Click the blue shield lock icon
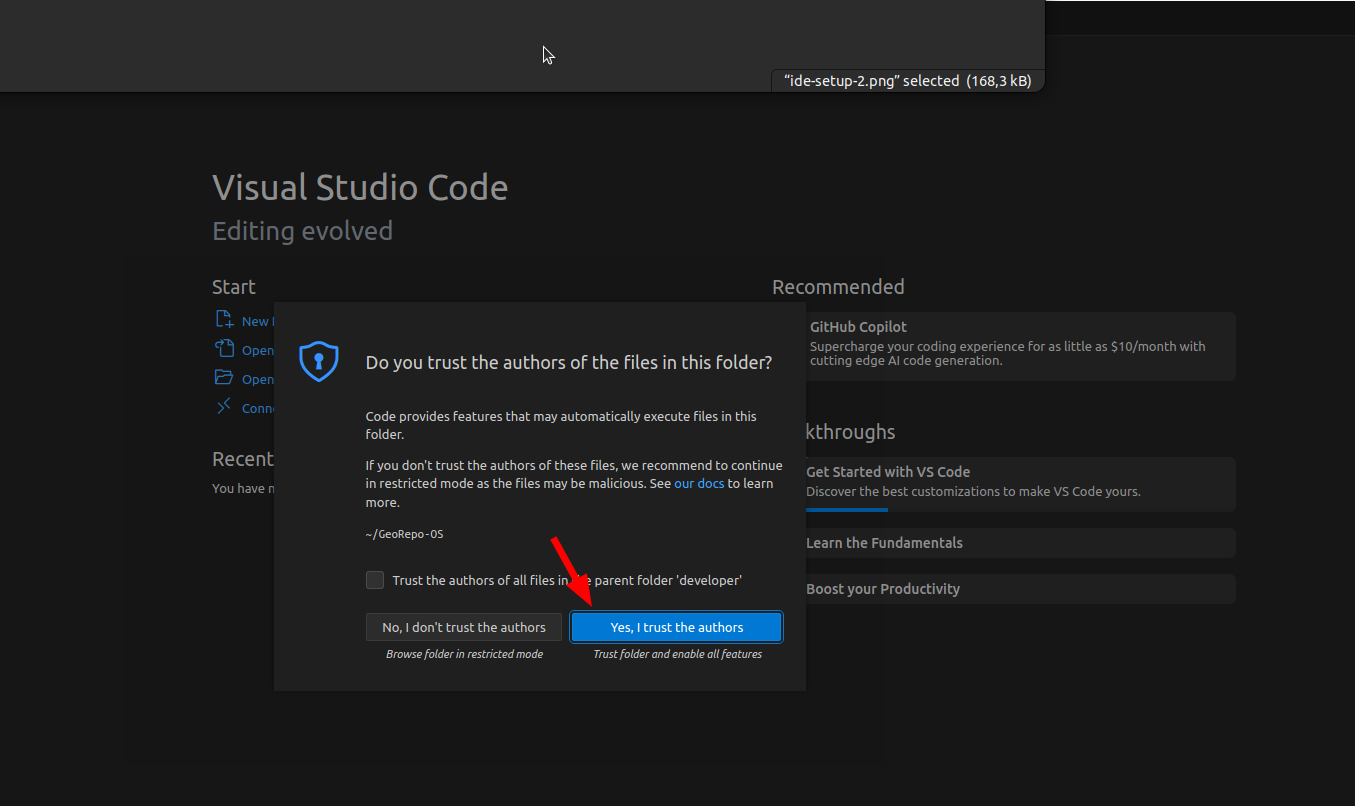The image size is (1355, 806). [x=319, y=361]
